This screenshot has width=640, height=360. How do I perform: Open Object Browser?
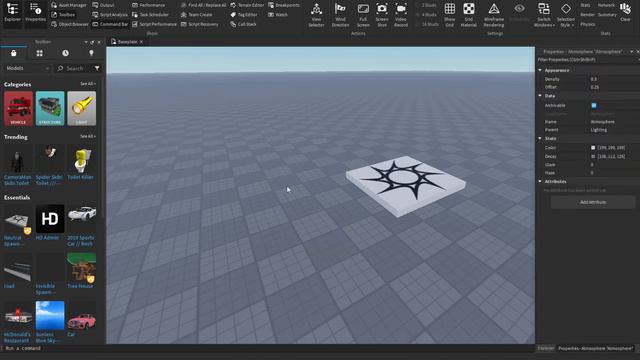coord(70,24)
